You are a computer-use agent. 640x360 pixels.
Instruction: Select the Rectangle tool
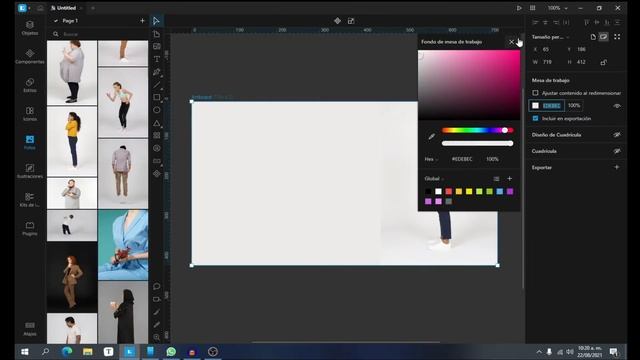pos(157,98)
